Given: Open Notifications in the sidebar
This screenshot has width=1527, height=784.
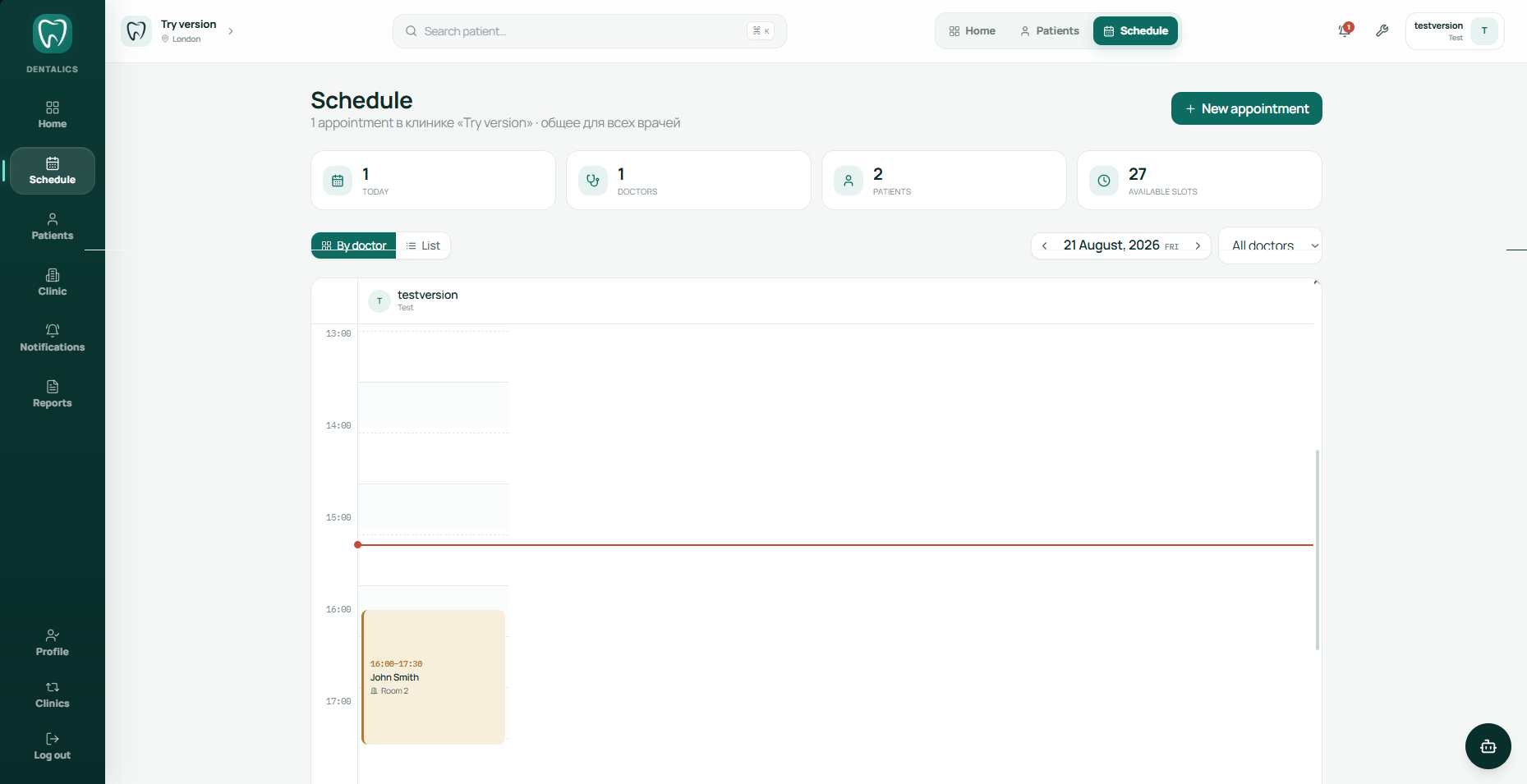Looking at the screenshot, I should click(x=53, y=338).
